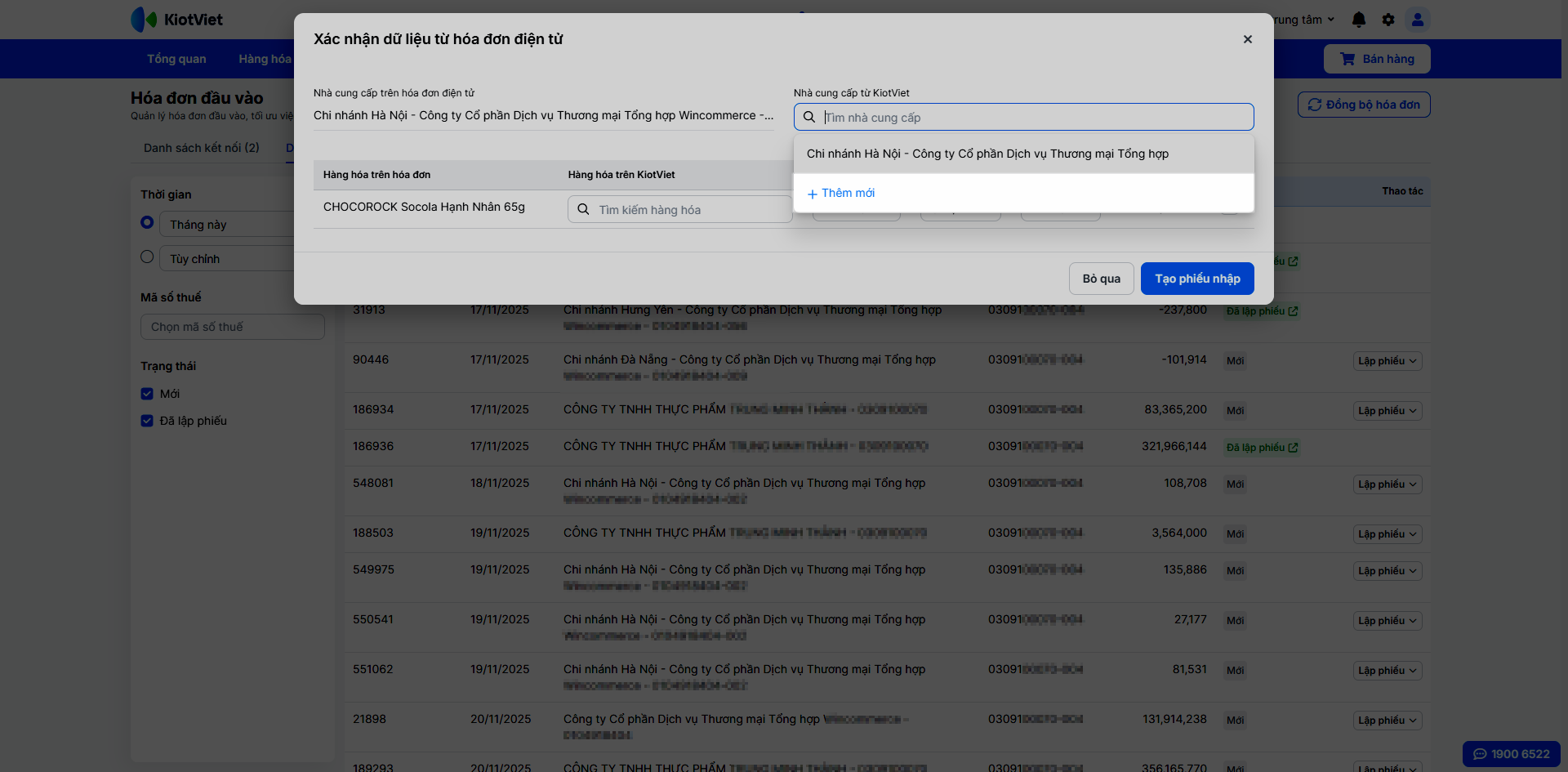Select the 'Tùy chỉnh' radio option
Image resolution: width=1568 pixels, height=772 pixels.
click(147, 257)
